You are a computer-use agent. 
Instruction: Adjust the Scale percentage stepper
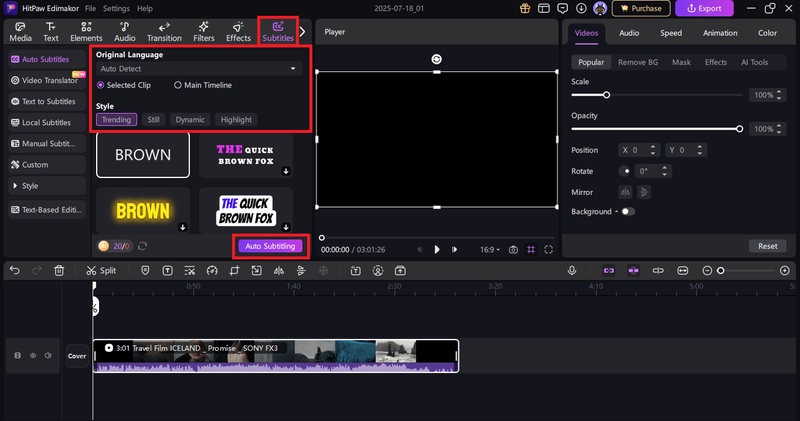tap(779, 95)
